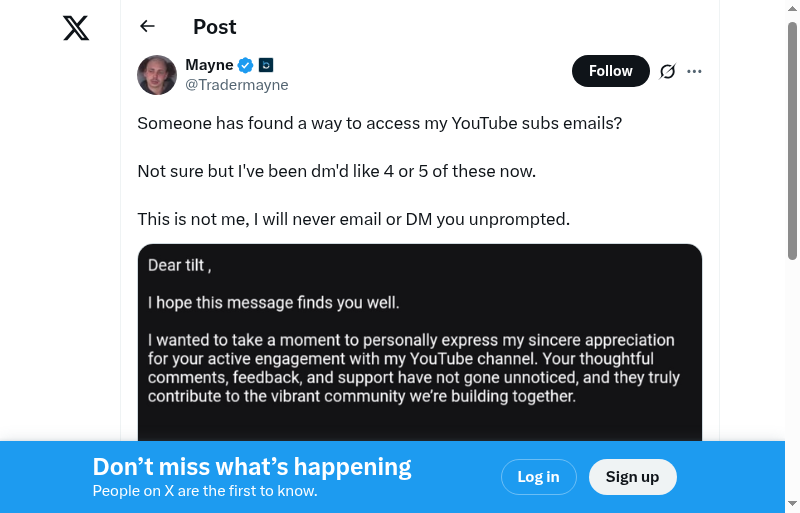This screenshot has height=513, width=800.
Task: Click the vertical scrollbar thumb
Action: click(792, 140)
